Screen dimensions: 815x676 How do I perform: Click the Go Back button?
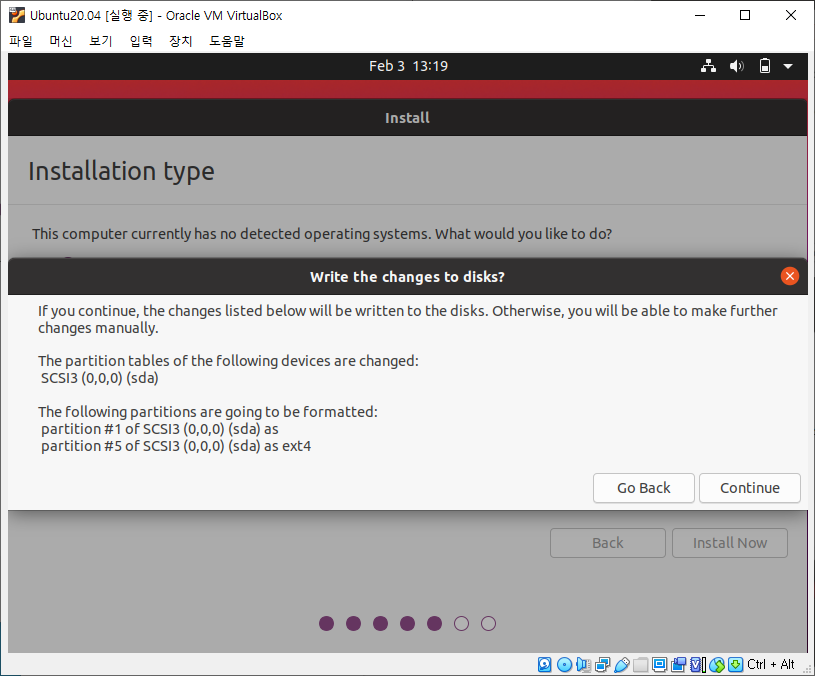coord(643,488)
